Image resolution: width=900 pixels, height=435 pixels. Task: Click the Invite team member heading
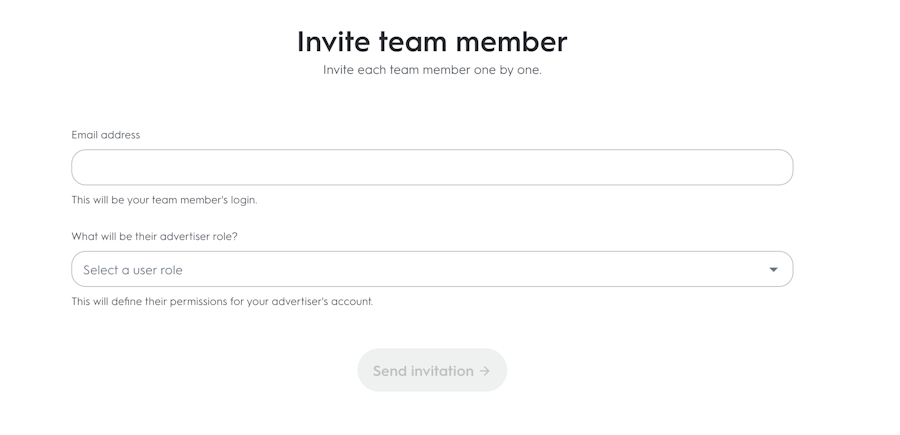pyautogui.click(x=432, y=41)
